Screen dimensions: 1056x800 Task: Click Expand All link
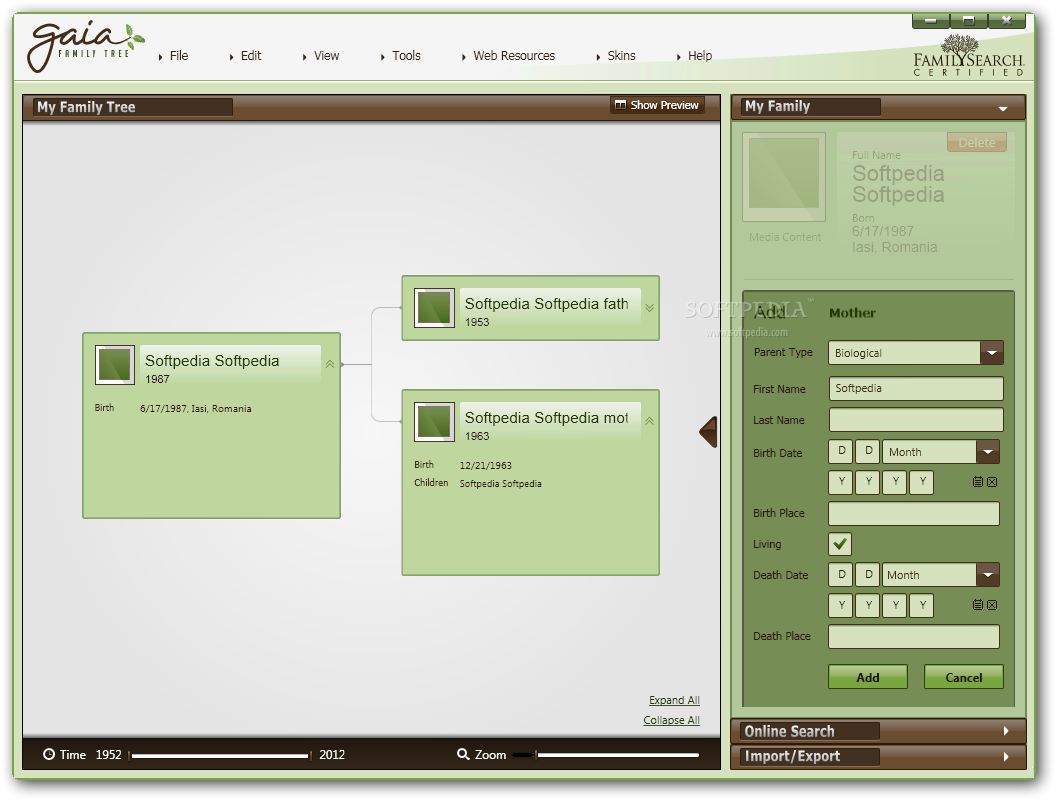pos(674,700)
